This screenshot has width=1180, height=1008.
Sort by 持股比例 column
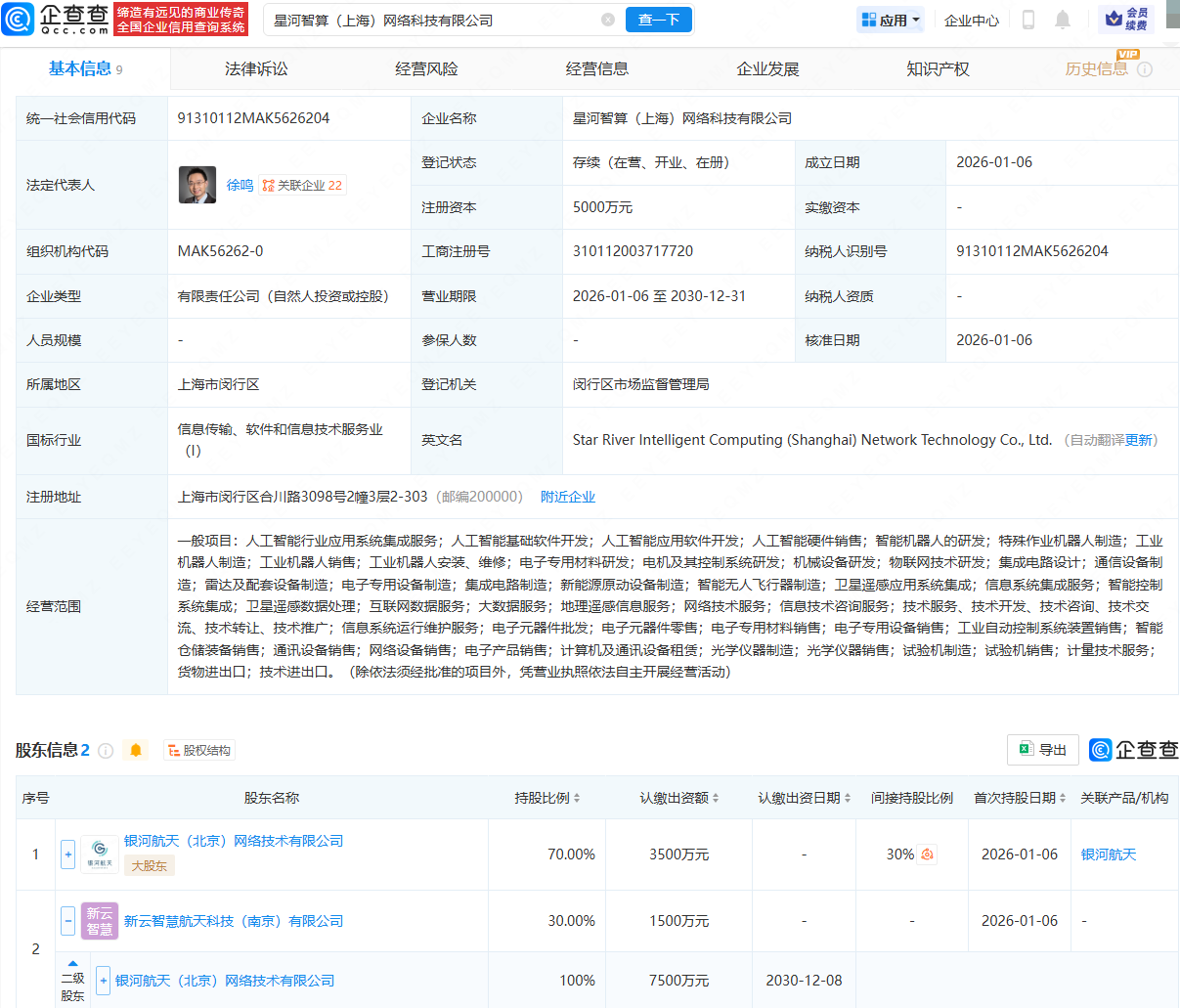[x=547, y=798]
